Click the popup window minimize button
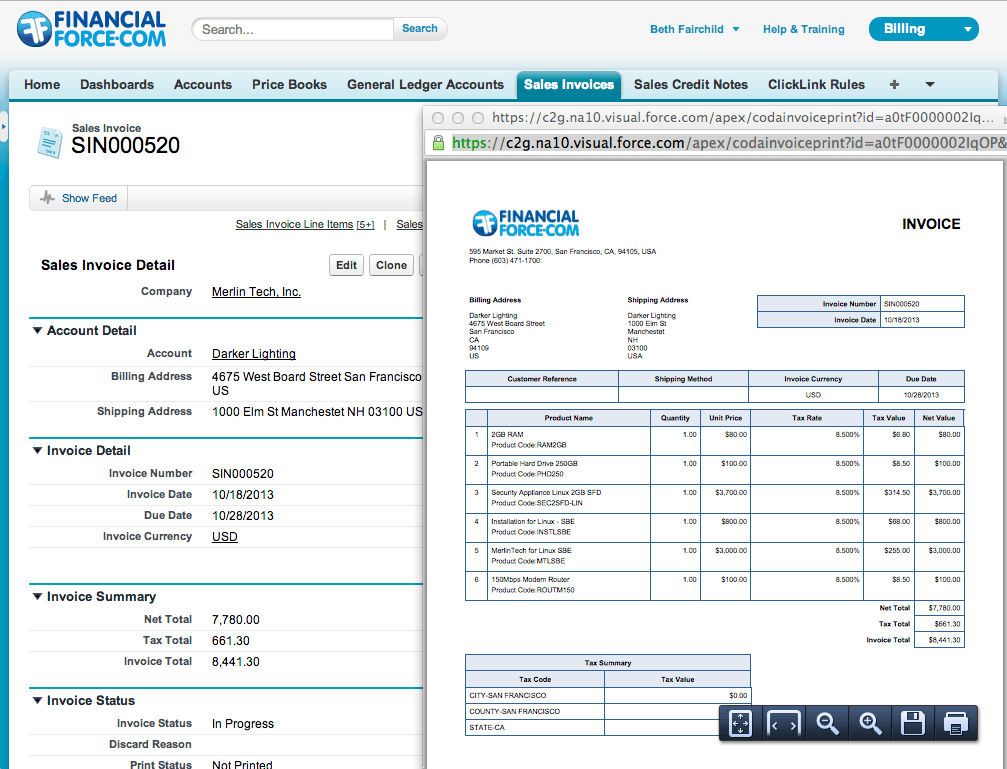The image size is (1007, 769). pyautogui.click(x=458, y=118)
